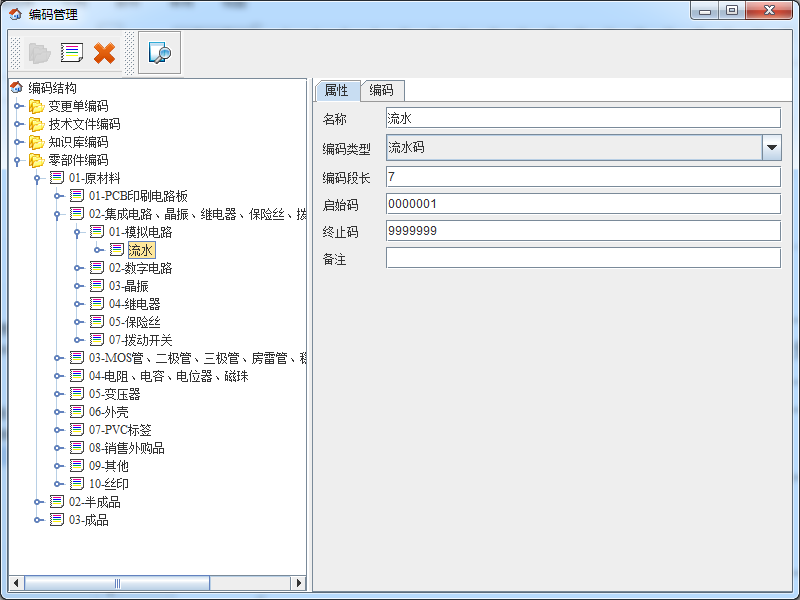This screenshot has height=600, width=800.
Task: Click the node icon beside 08-销售外购品
Action: 77,447
